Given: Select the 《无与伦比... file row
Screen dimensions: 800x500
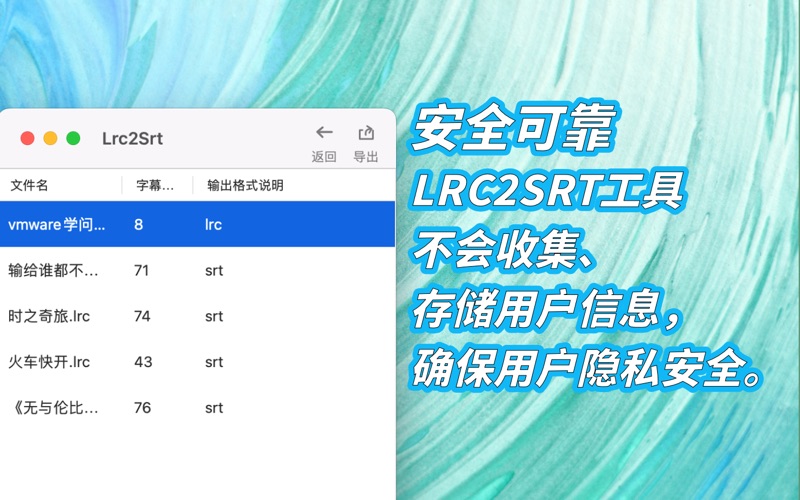Looking at the screenshot, I should tap(197, 408).
